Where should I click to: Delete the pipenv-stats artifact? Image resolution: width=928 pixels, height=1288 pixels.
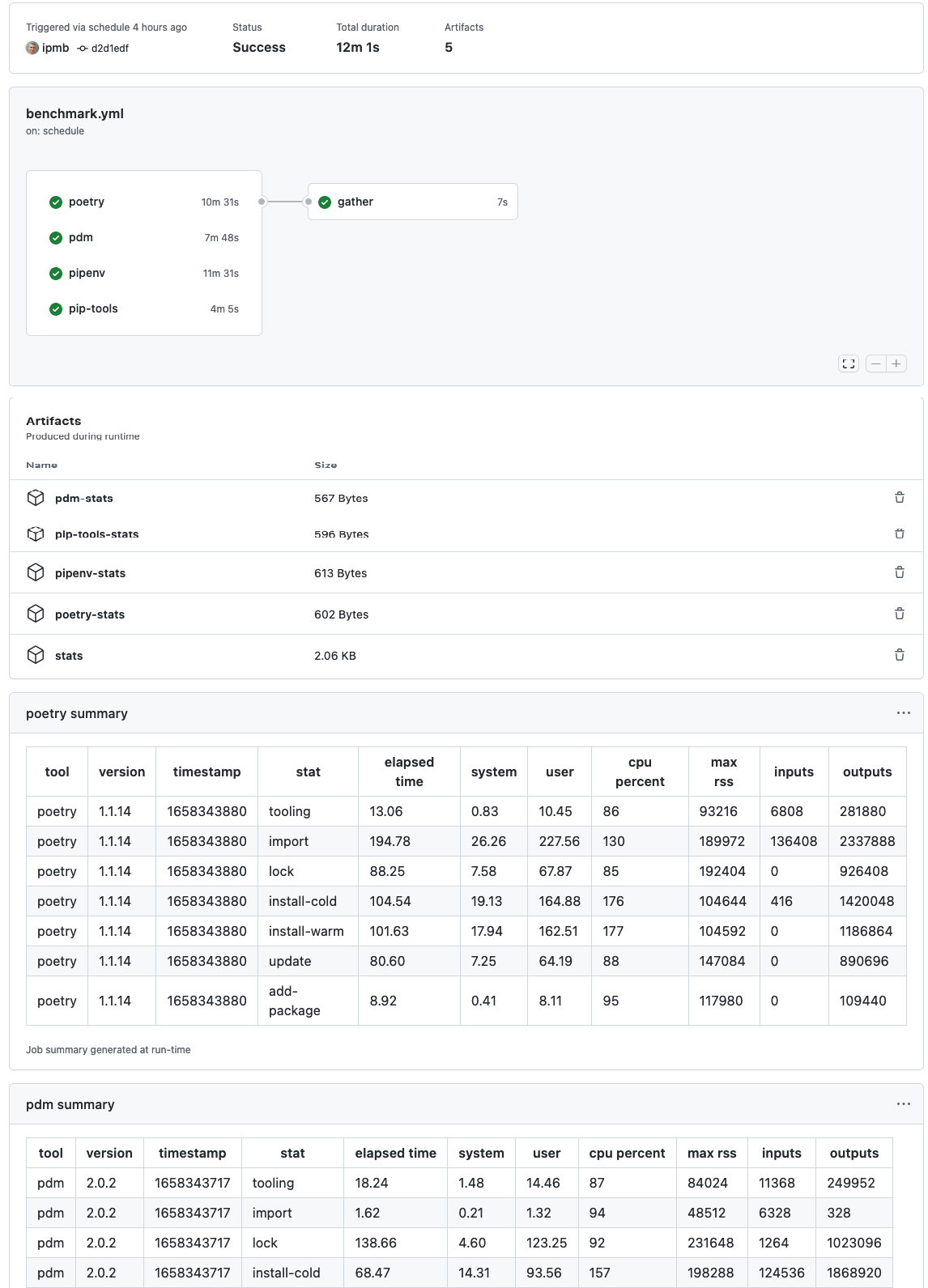(x=900, y=572)
